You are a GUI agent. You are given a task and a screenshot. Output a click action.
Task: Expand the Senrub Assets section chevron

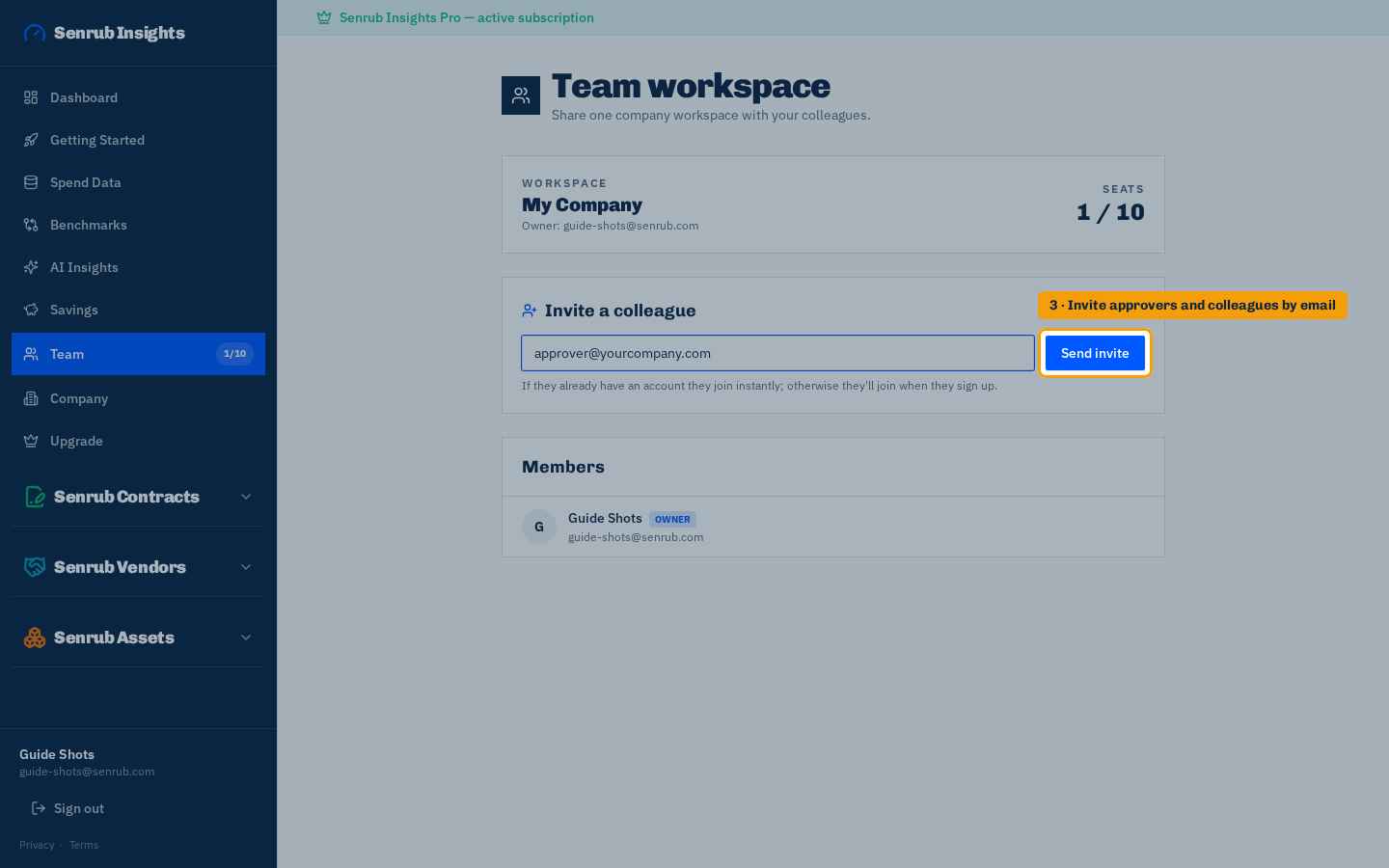click(x=246, y=637)
